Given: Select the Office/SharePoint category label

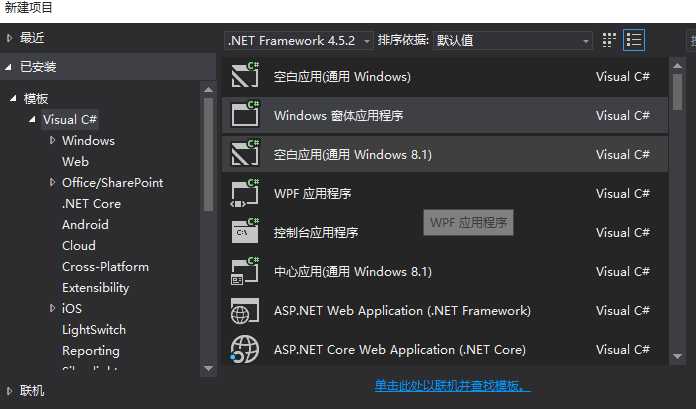Looking at the screenshot, I should tap(113, 183).
